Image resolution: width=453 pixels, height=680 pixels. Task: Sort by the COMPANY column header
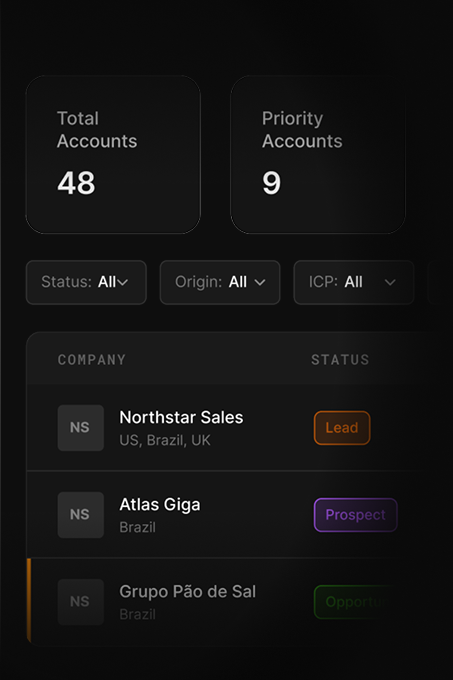[x=92, y=360]
